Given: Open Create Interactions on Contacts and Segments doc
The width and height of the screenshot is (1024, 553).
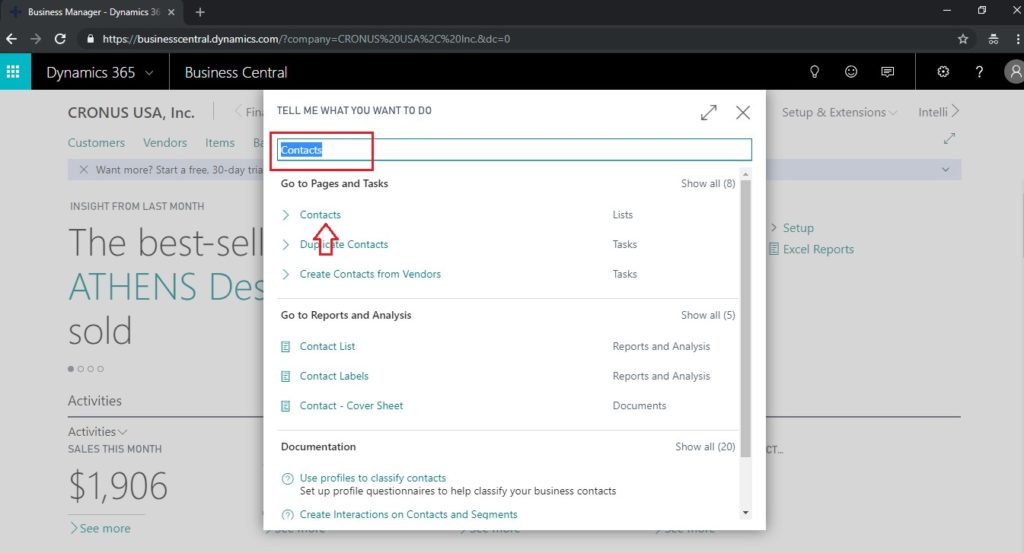Looking at the screenshot, I should pos(409,514).
